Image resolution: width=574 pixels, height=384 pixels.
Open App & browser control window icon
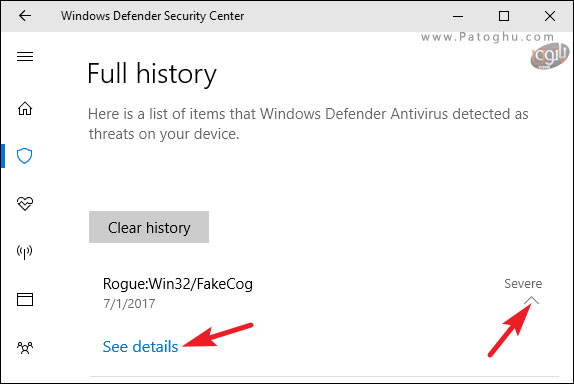pyautogui.click(x=25, y=299)
